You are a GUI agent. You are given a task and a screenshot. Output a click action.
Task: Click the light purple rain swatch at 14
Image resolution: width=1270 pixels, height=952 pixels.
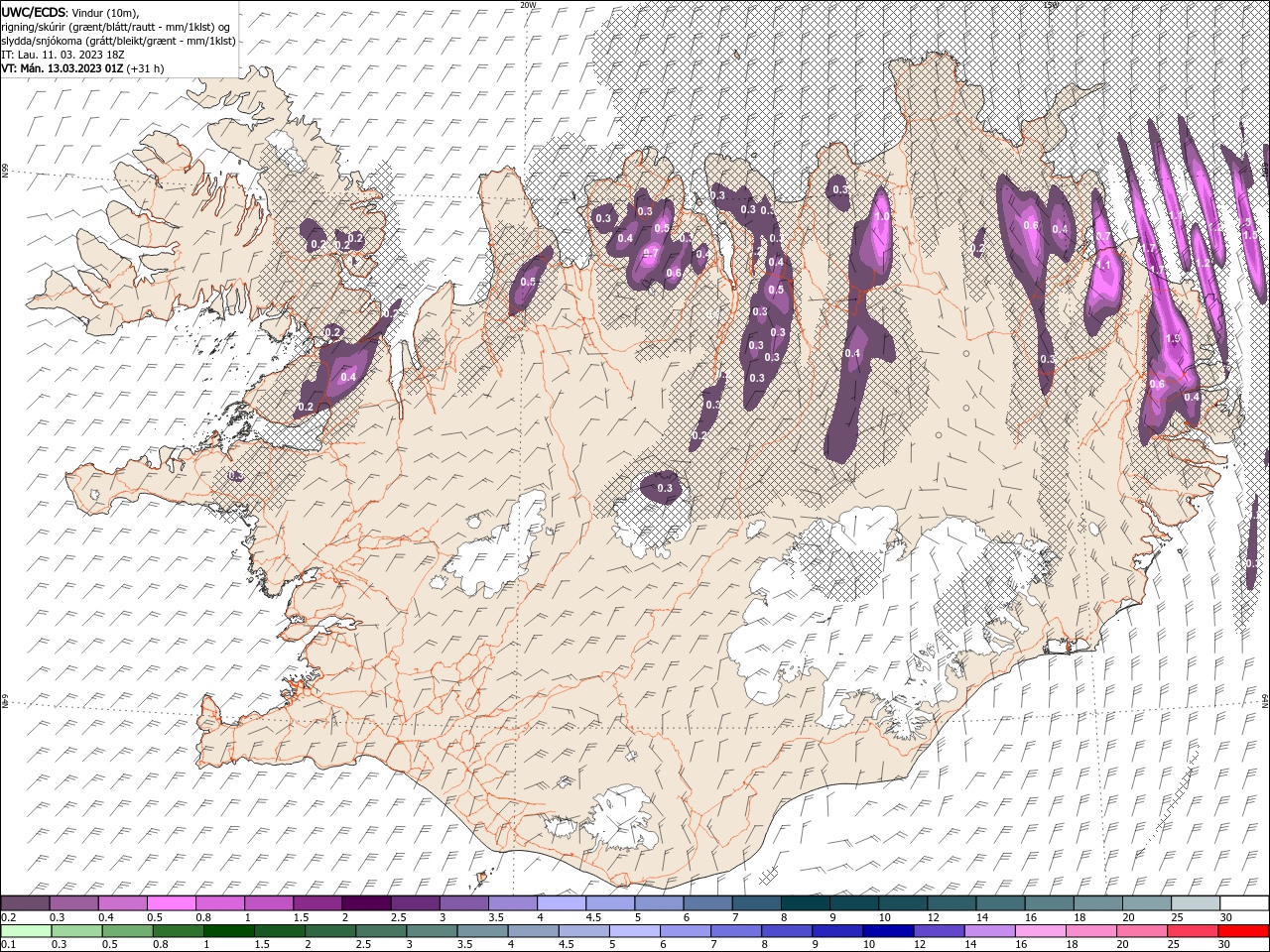(x=988, y=930)
